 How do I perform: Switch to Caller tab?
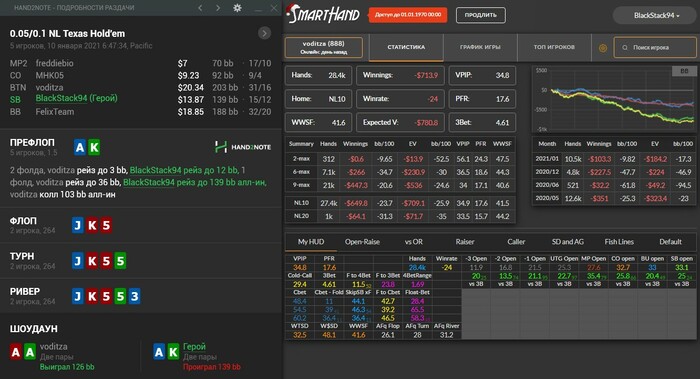pyautogui.click(x=516, y=242)
